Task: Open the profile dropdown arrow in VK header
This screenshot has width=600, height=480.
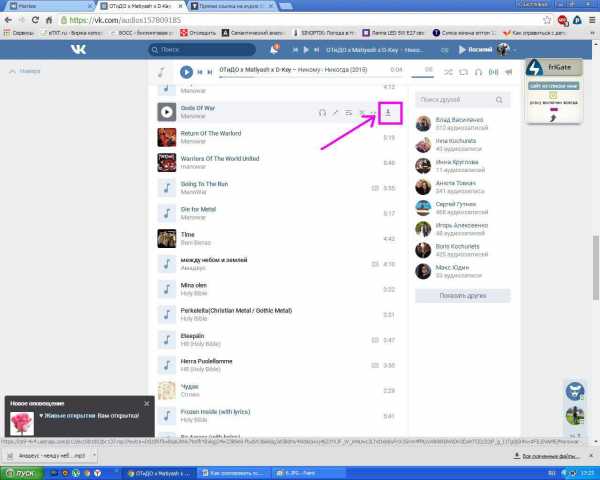Action: 515,50
